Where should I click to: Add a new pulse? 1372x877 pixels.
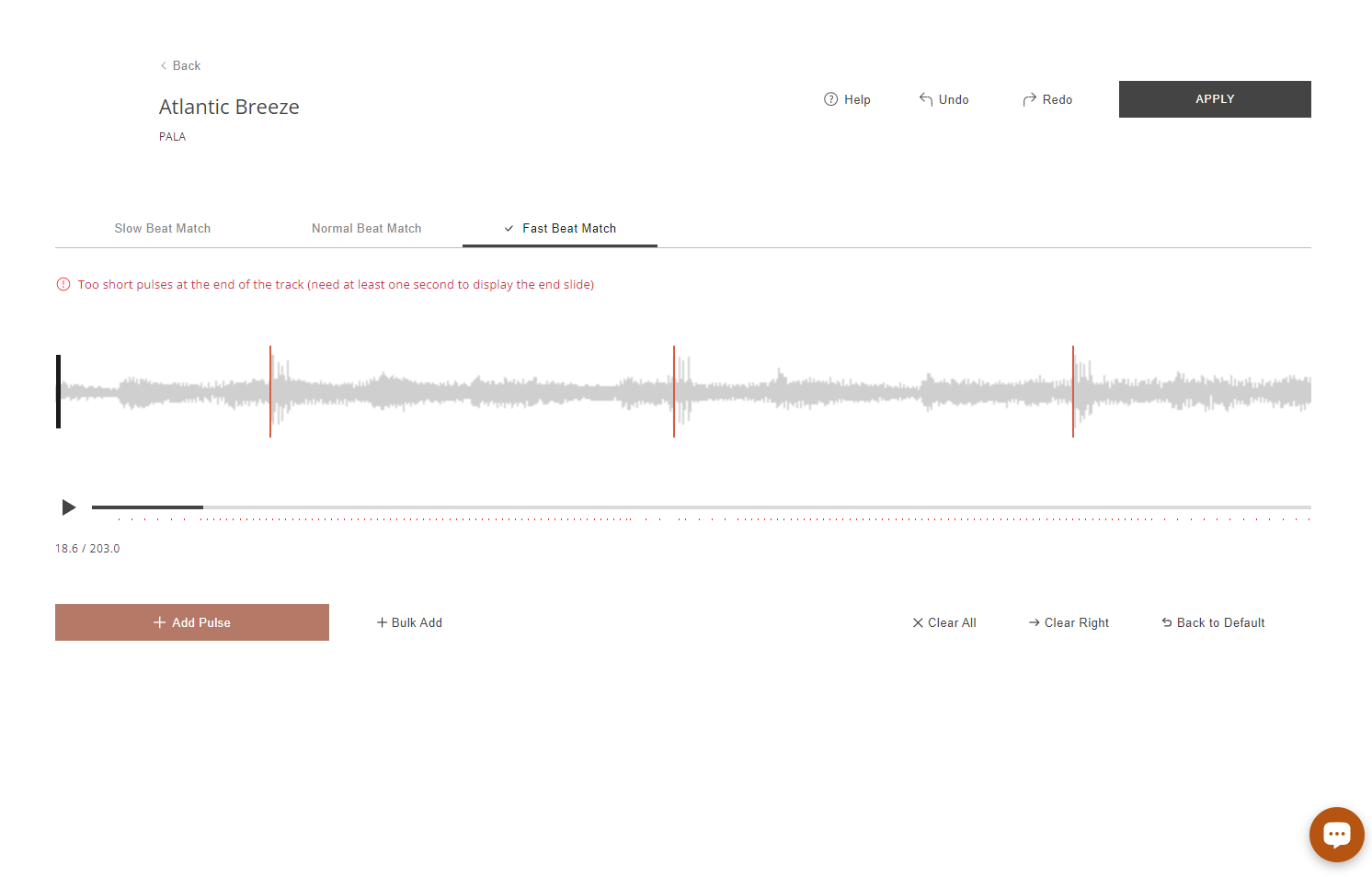coord(192,622)
